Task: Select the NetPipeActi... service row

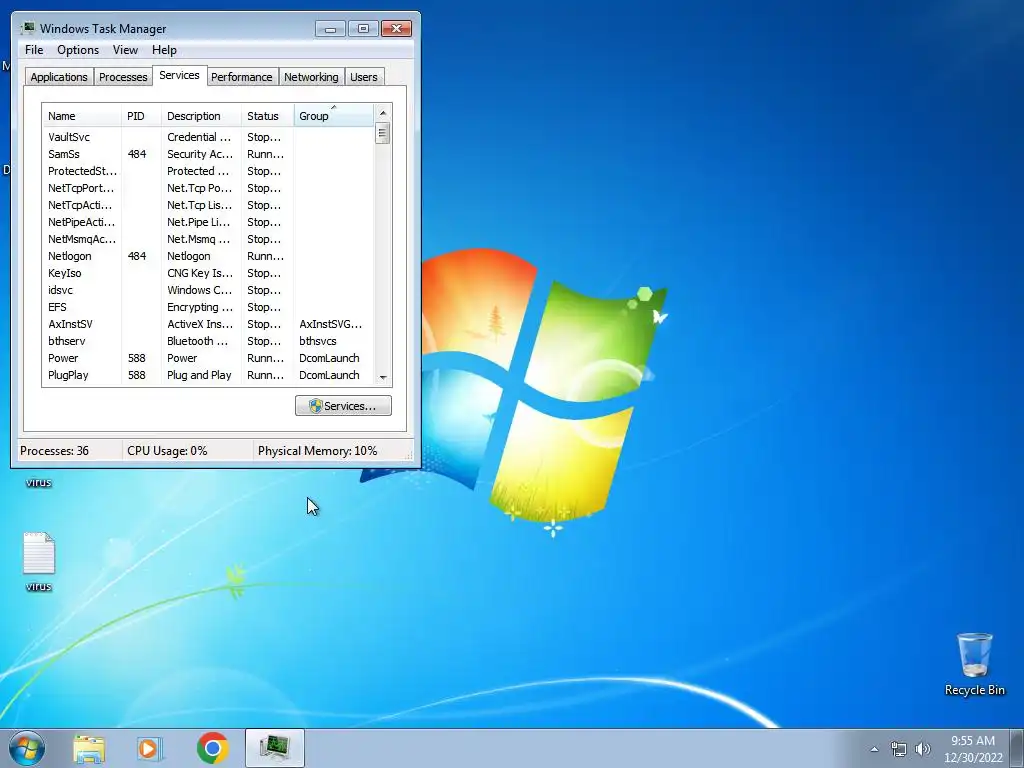Action: tap(208, 222)
